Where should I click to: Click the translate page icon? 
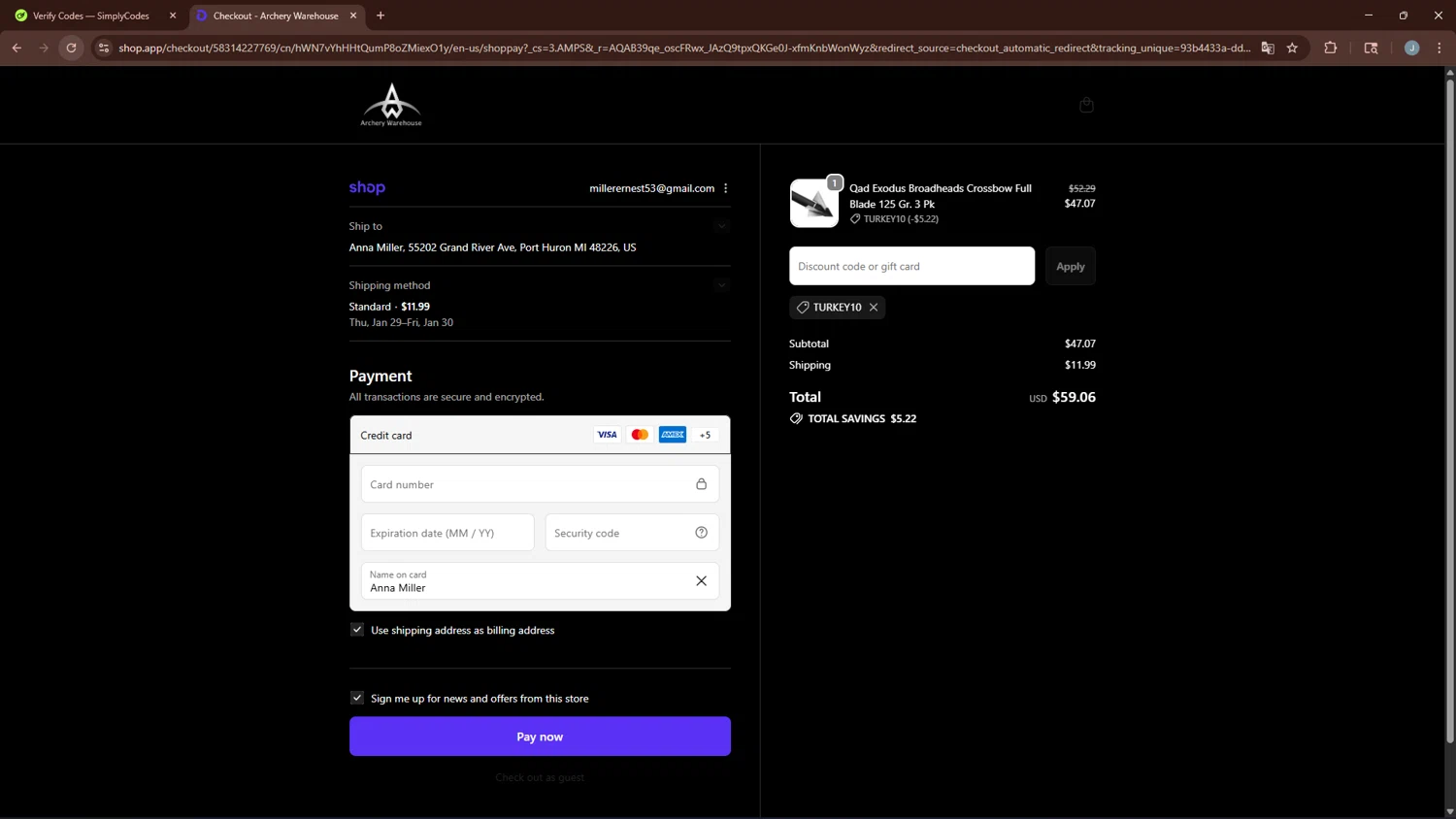click(x=1268, y=48)
